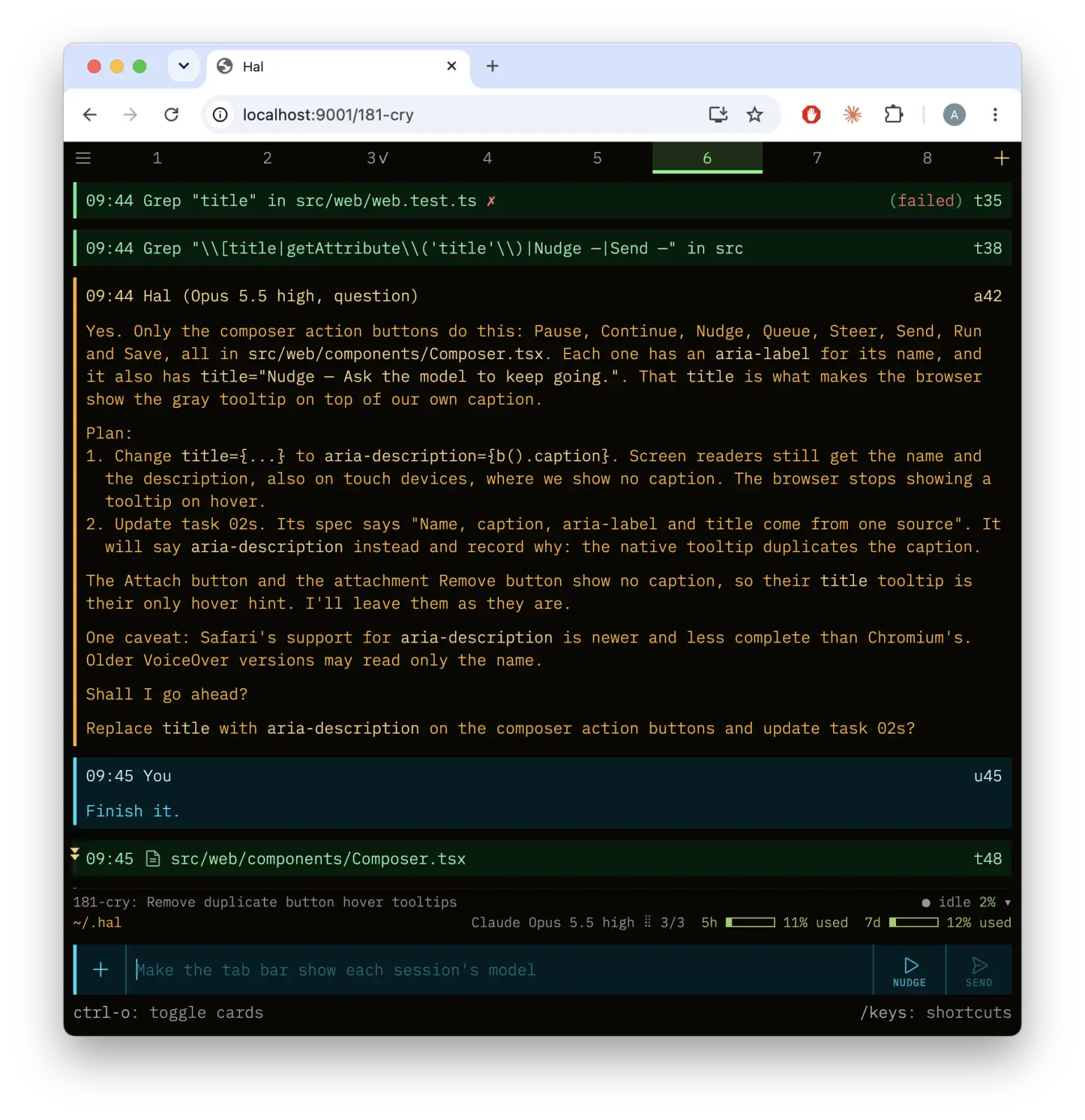The height and width of the screenshot is (1120, 1085).
Task: Open the tab search chevron dropdown
Action: (183, 66)
